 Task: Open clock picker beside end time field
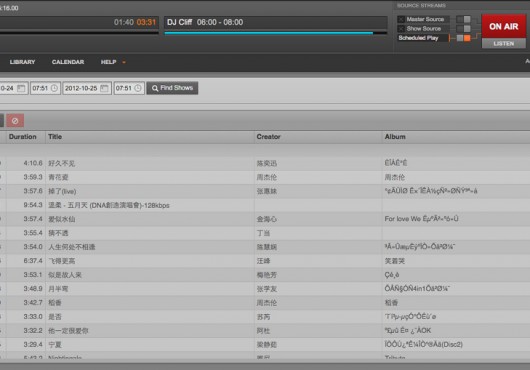(138, 88)
